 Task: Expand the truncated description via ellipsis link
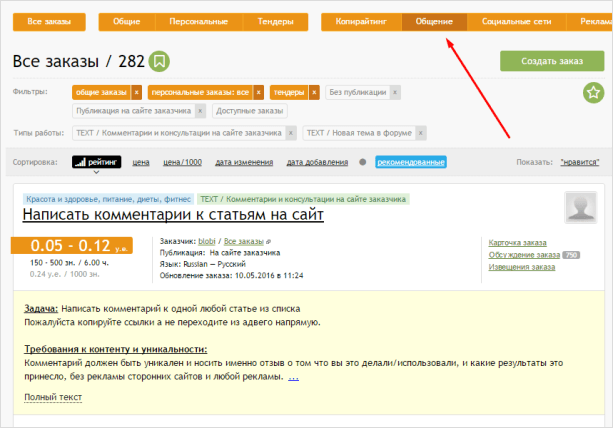(x=293, y=377)
